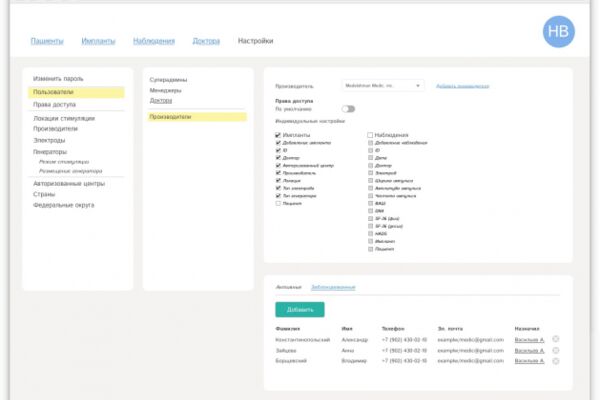The width and height of the screenshot is (600, 400).
Task: Open Размещение генератора sub-item
Action: (70, 171)
